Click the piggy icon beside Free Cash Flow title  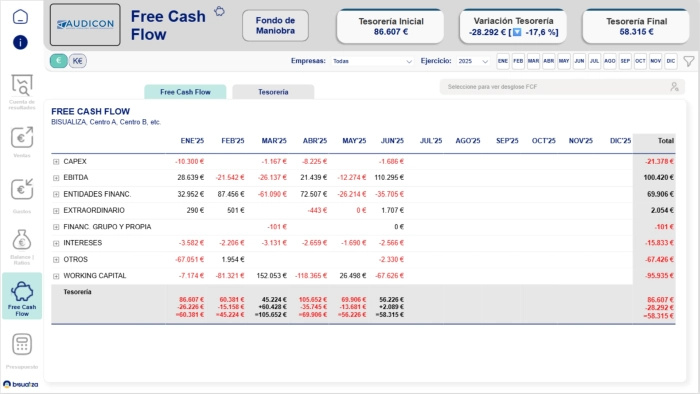point(219,11)
